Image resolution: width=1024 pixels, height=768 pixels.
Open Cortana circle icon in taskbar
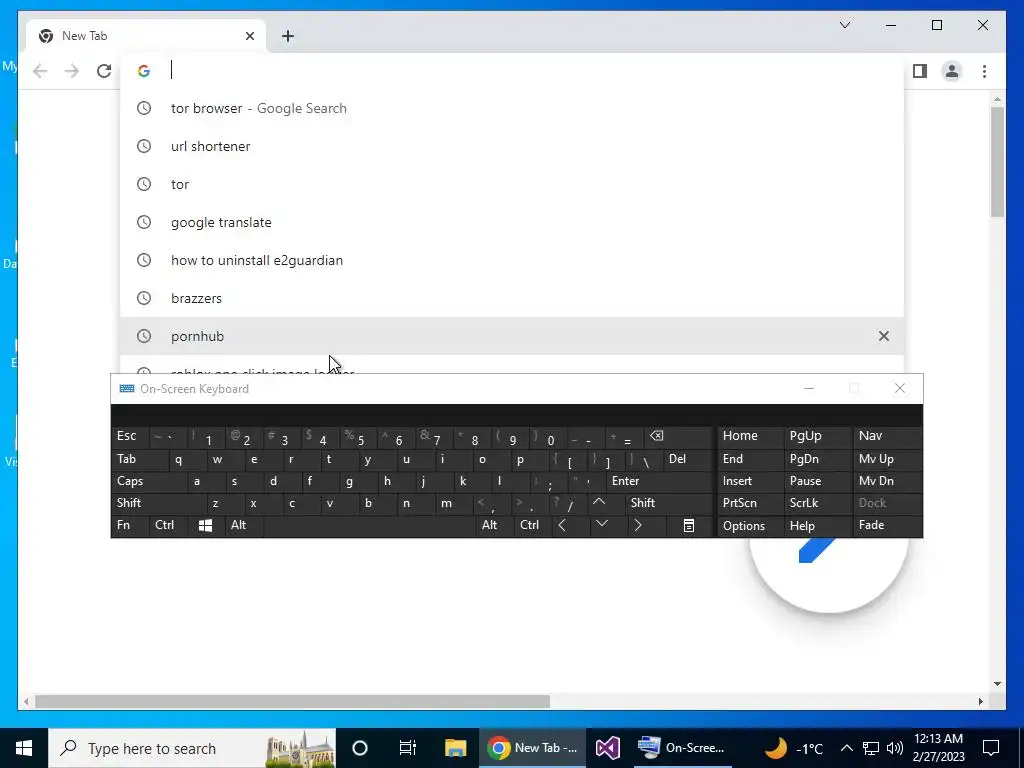point(360,748)
